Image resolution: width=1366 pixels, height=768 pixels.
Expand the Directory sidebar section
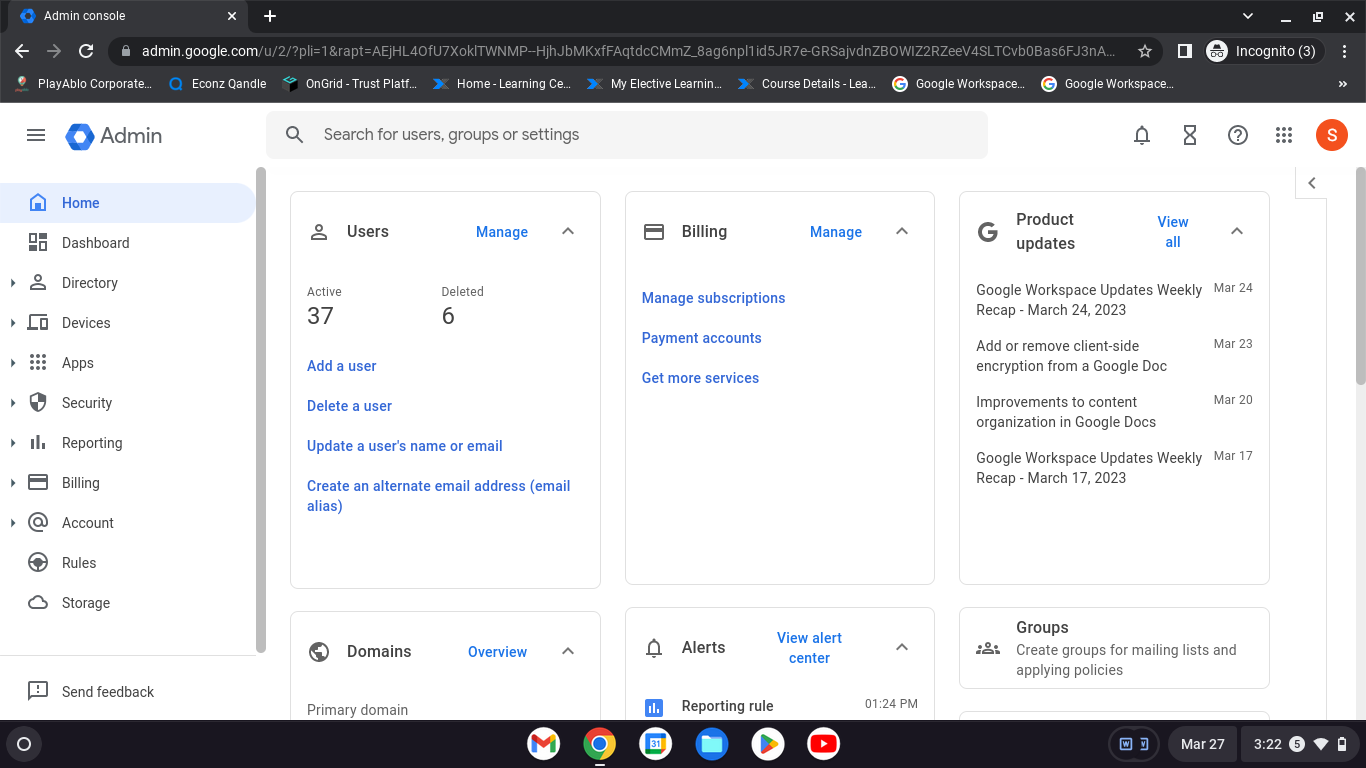[13, 283]
